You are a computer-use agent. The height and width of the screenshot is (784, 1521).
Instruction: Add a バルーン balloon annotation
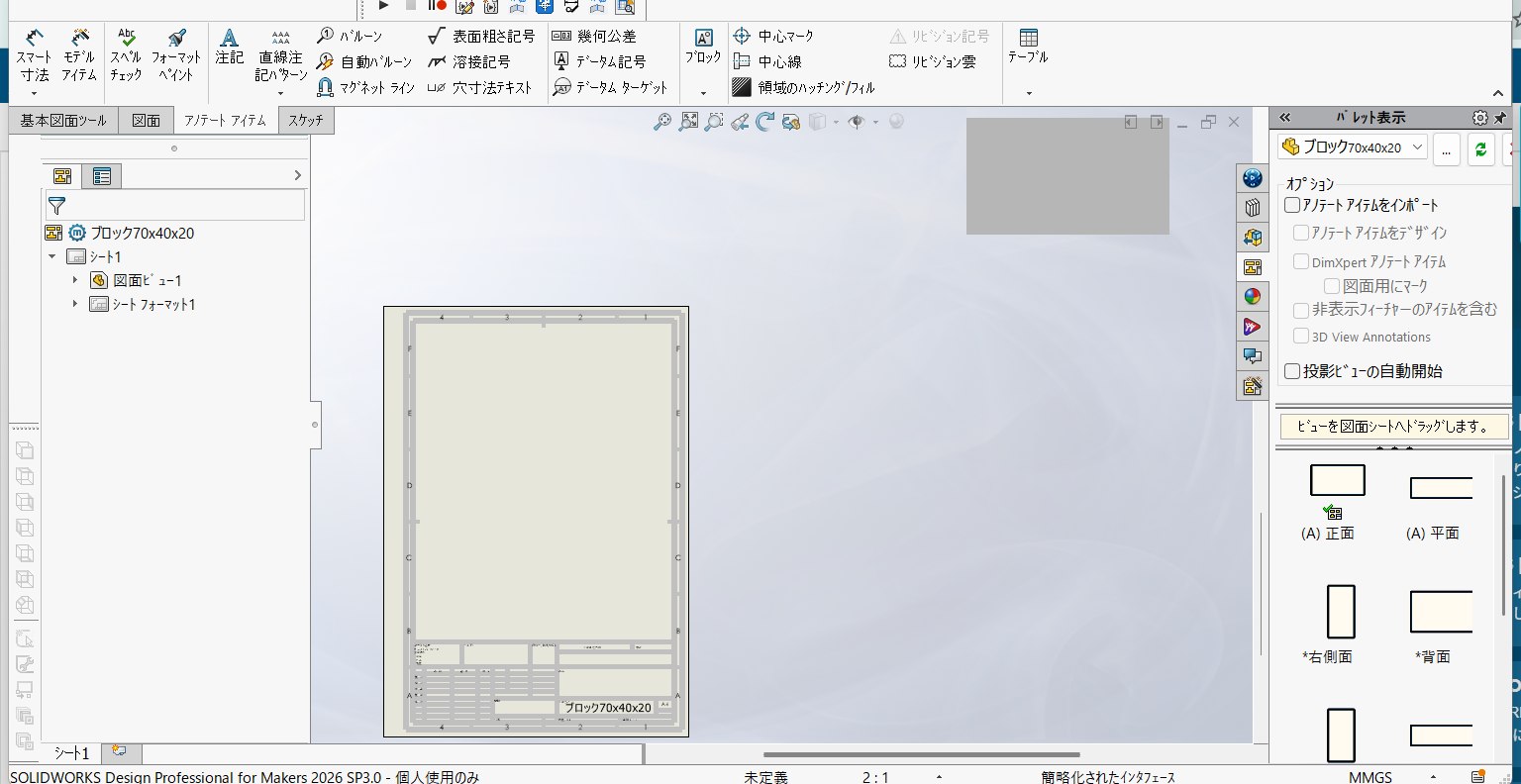pos(350,36)
